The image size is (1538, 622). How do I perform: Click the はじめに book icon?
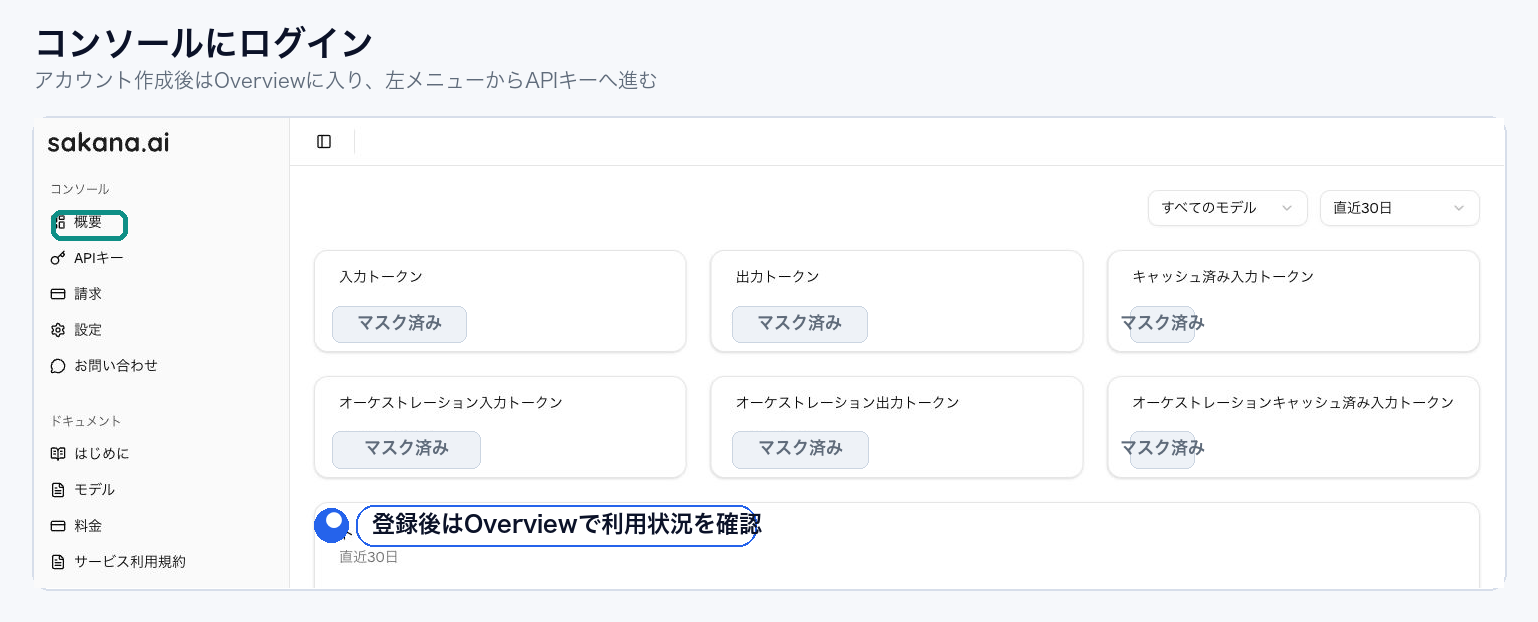pos(58,454)
